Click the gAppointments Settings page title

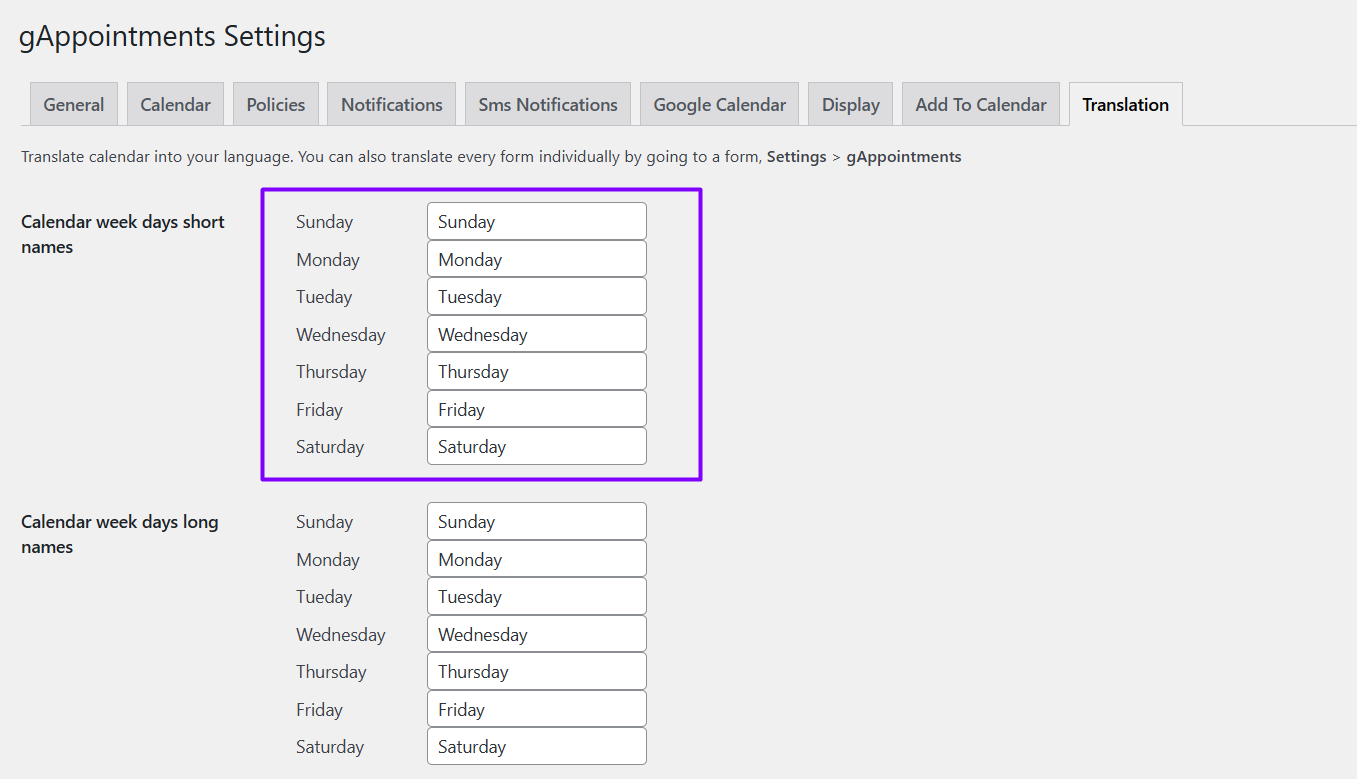tap(172, 37)
